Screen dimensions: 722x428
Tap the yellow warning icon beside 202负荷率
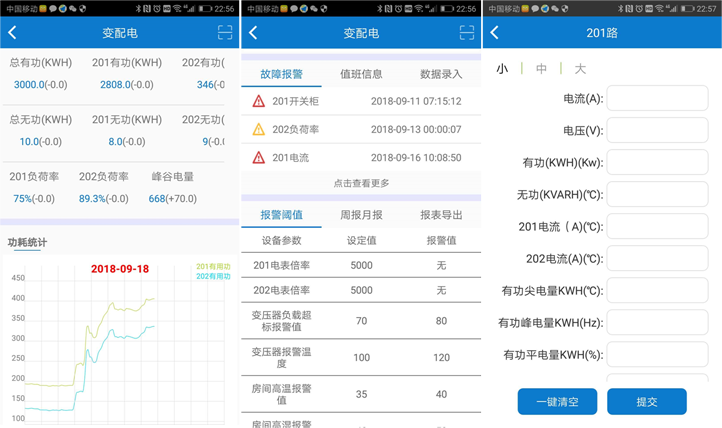[259, 129]
